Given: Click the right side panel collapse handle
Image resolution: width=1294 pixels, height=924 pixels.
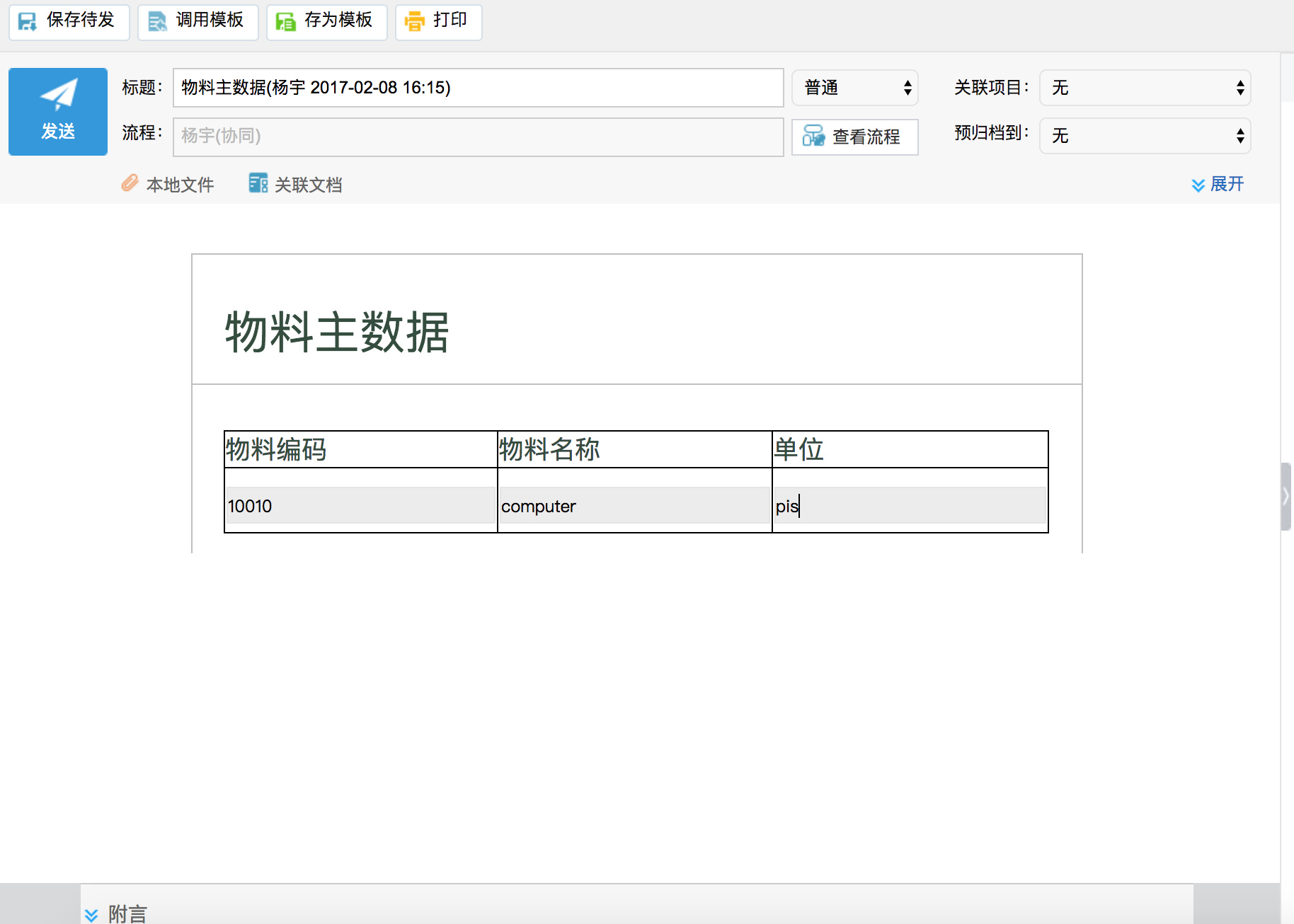Looking at the screenshot, I should pos(1286,497).
